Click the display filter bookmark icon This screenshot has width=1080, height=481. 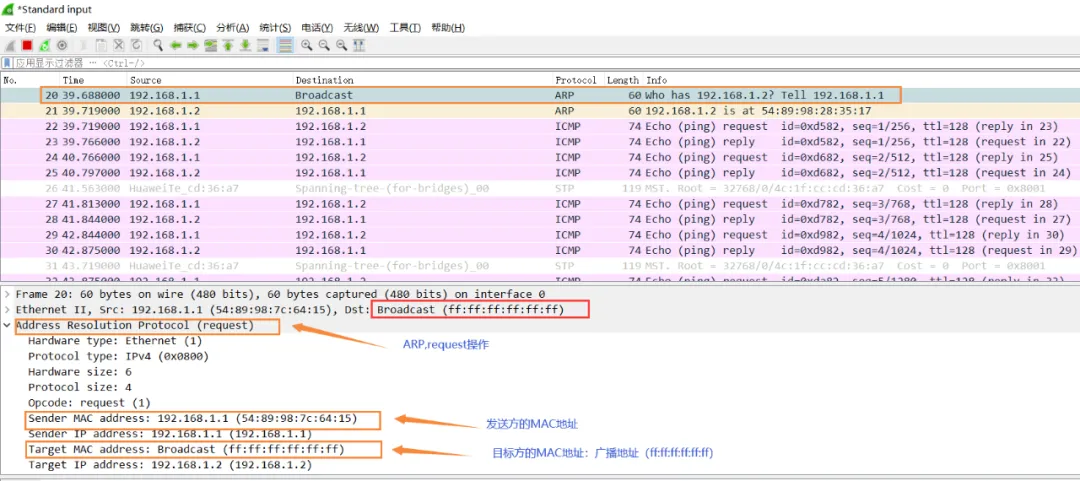tap(8, 63)
